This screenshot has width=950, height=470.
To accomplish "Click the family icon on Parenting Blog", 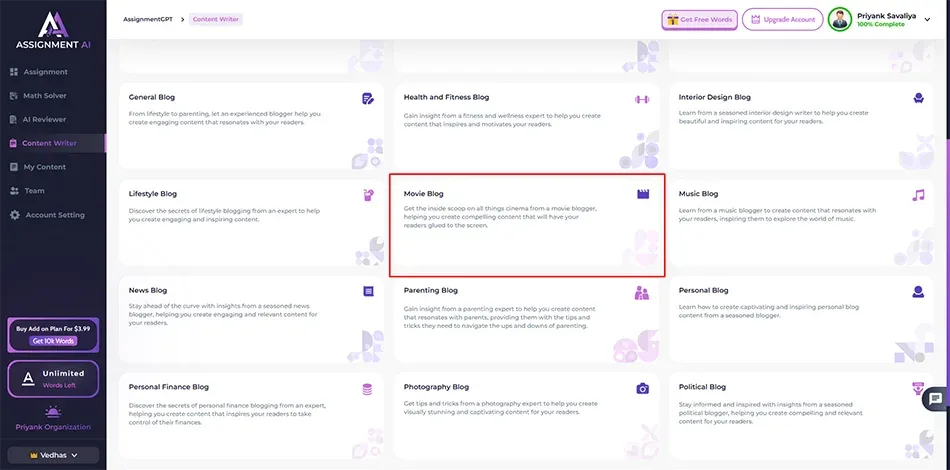I will [642, 292].
